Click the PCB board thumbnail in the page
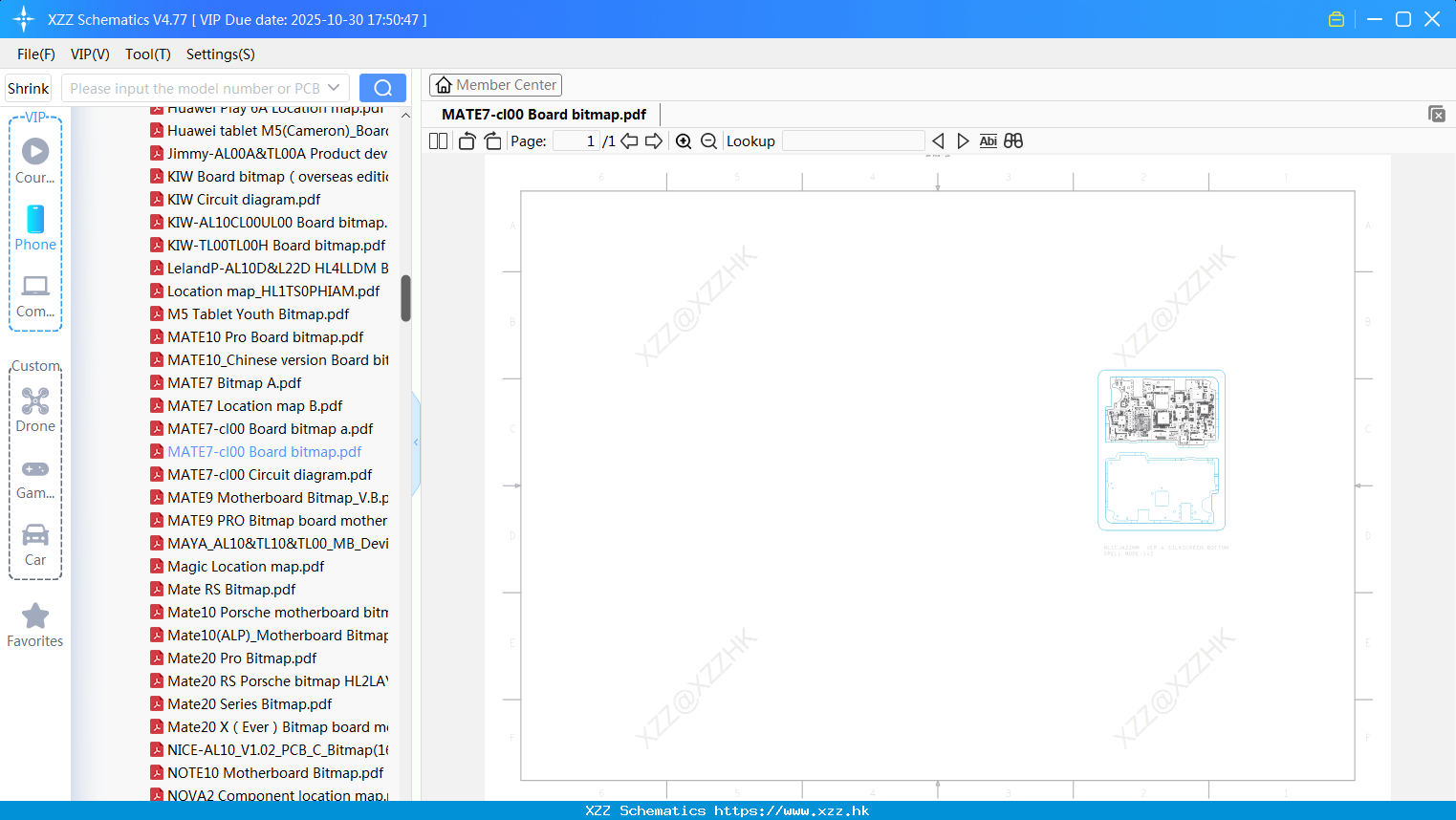The image size is (1456, 820). (x=1162, y=450)
